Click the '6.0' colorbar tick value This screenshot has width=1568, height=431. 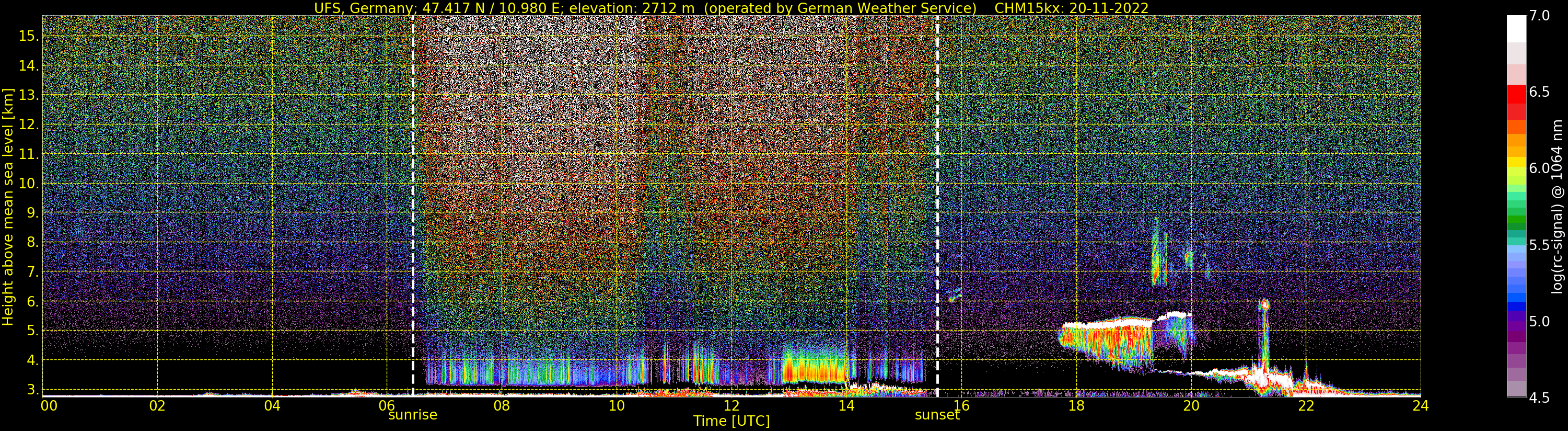[x=1539, y=168]
